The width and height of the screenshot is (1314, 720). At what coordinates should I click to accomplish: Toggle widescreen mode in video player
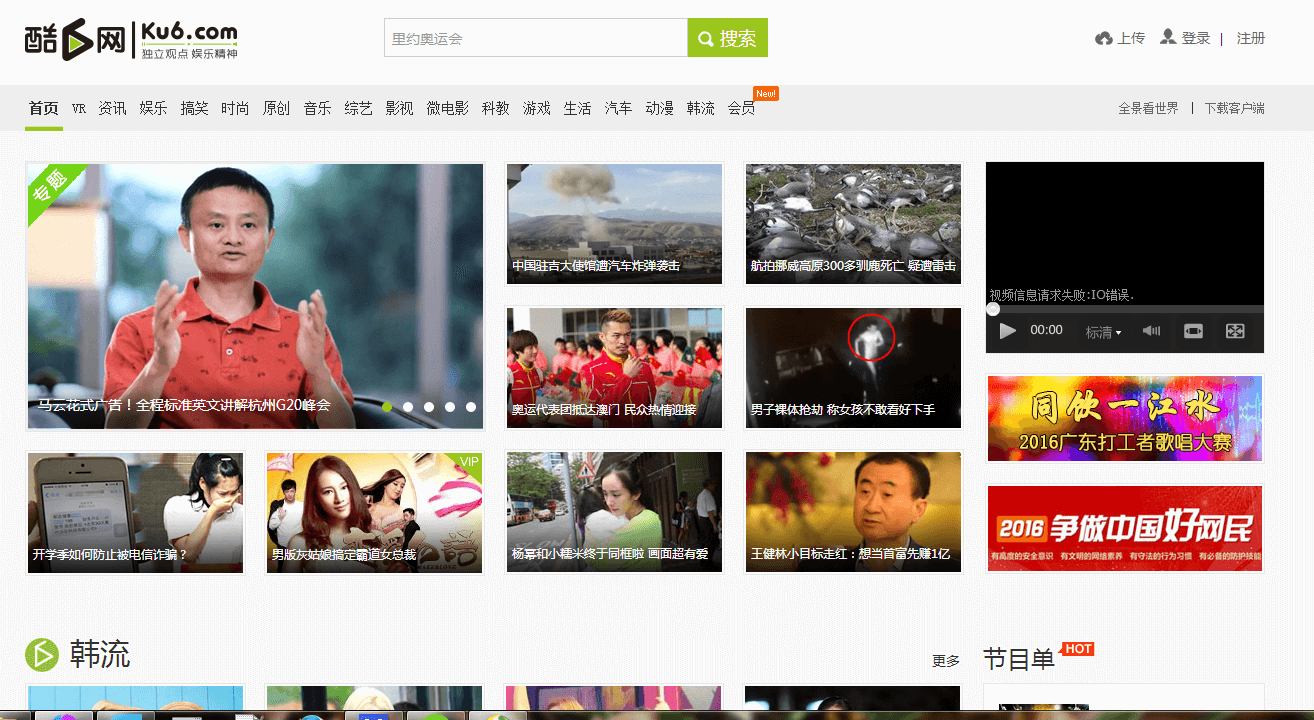[1193, 331]
